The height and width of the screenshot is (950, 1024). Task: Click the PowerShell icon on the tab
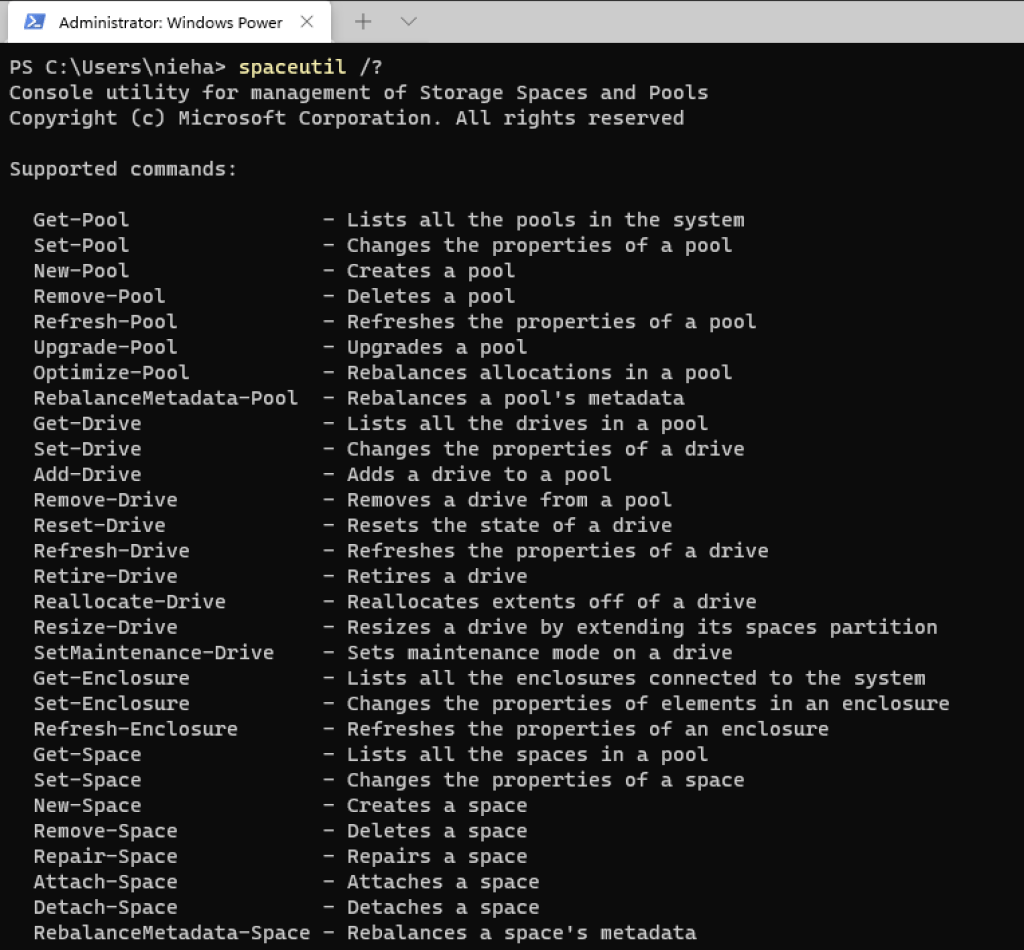coord(34,22)
